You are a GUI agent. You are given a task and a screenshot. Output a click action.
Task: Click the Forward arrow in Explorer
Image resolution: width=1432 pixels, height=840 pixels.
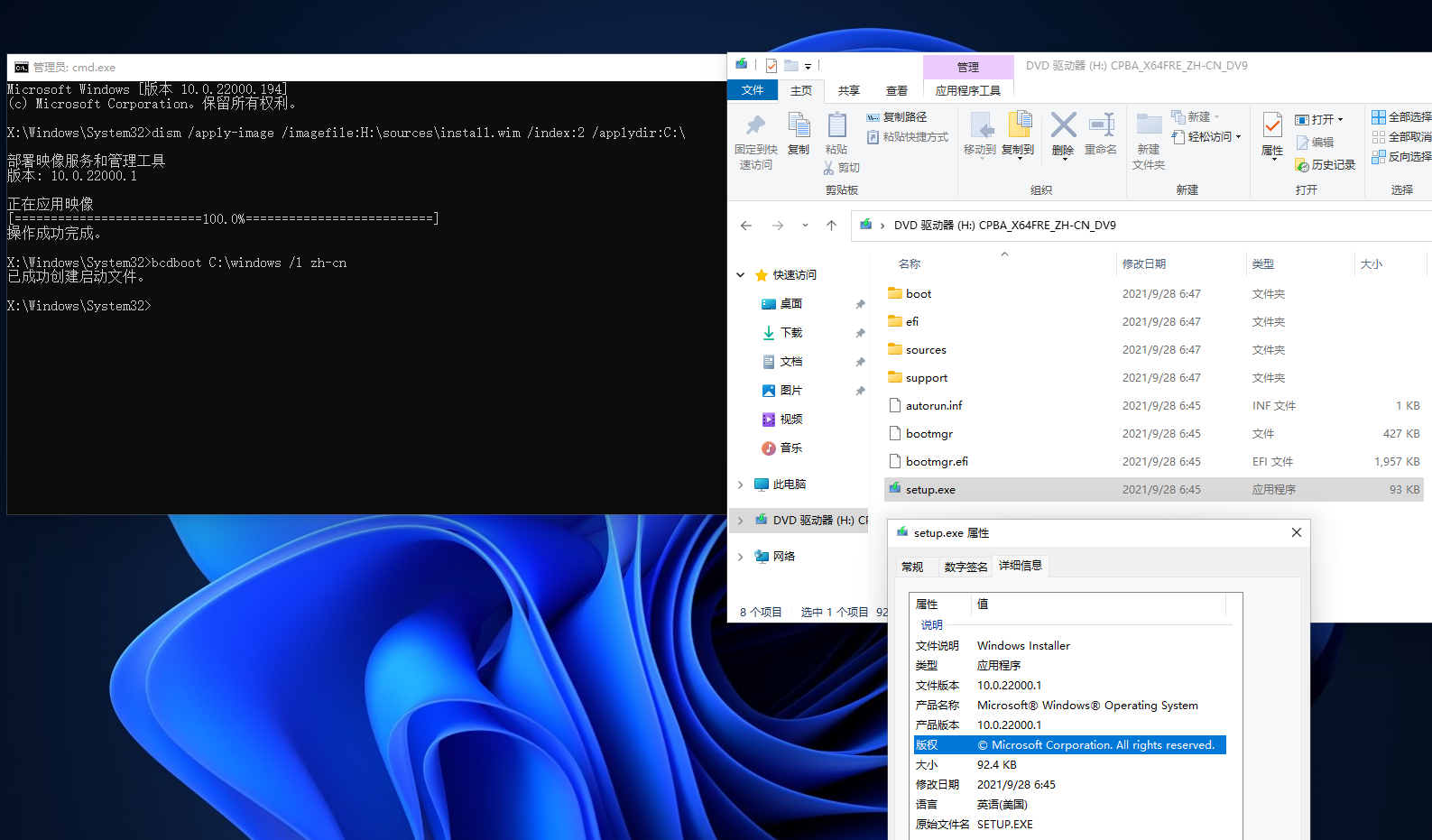pos(778,226)
